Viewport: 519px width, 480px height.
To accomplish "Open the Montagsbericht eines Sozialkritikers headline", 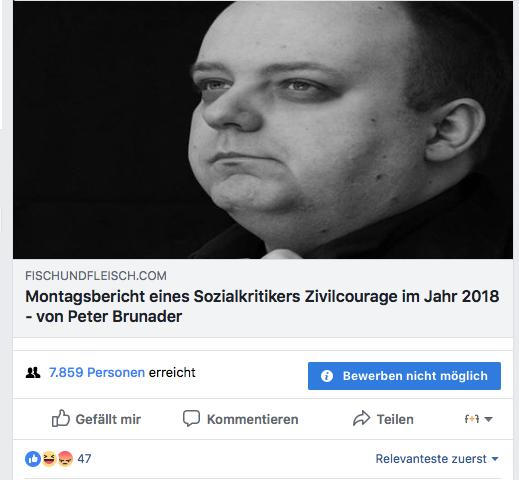I will (262, 306).
